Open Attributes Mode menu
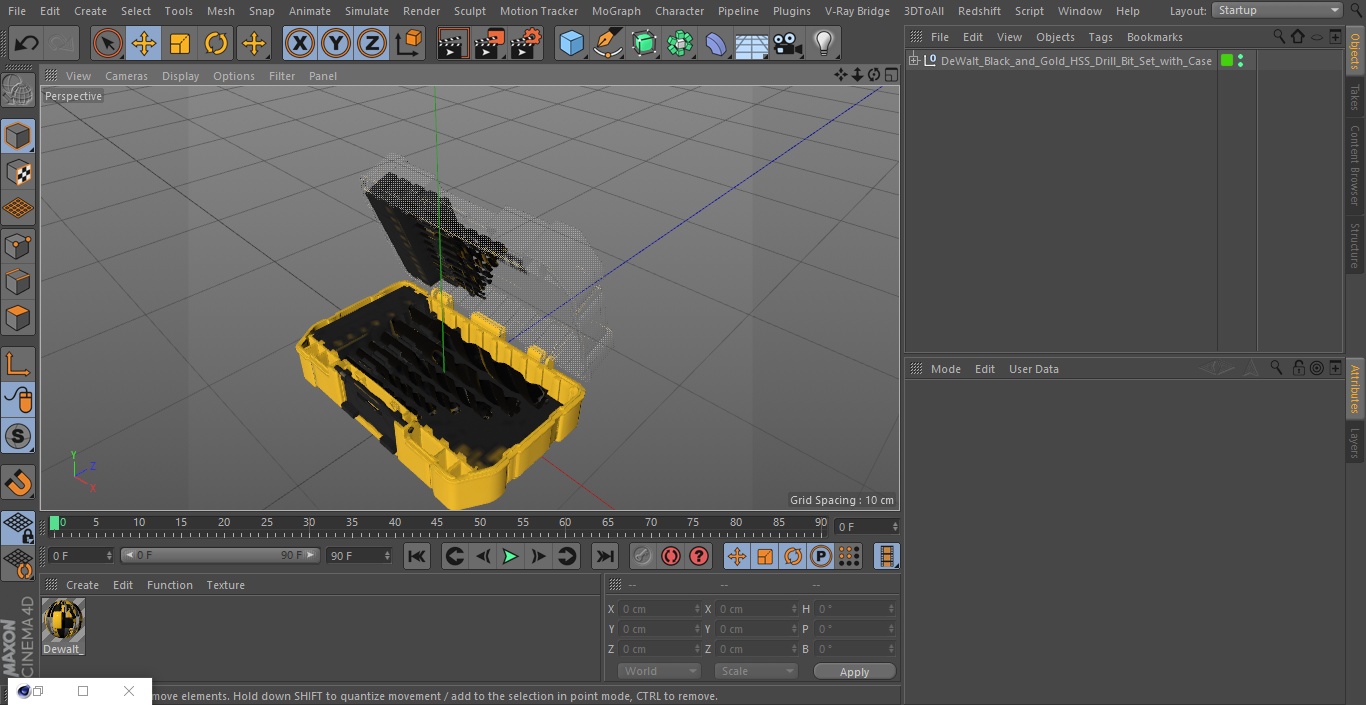1366x705 pixels. tap(945, 369)
